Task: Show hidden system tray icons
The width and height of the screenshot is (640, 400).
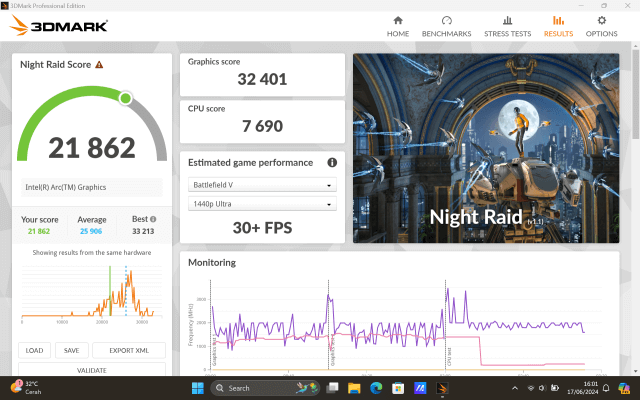Action: [515, 388]
